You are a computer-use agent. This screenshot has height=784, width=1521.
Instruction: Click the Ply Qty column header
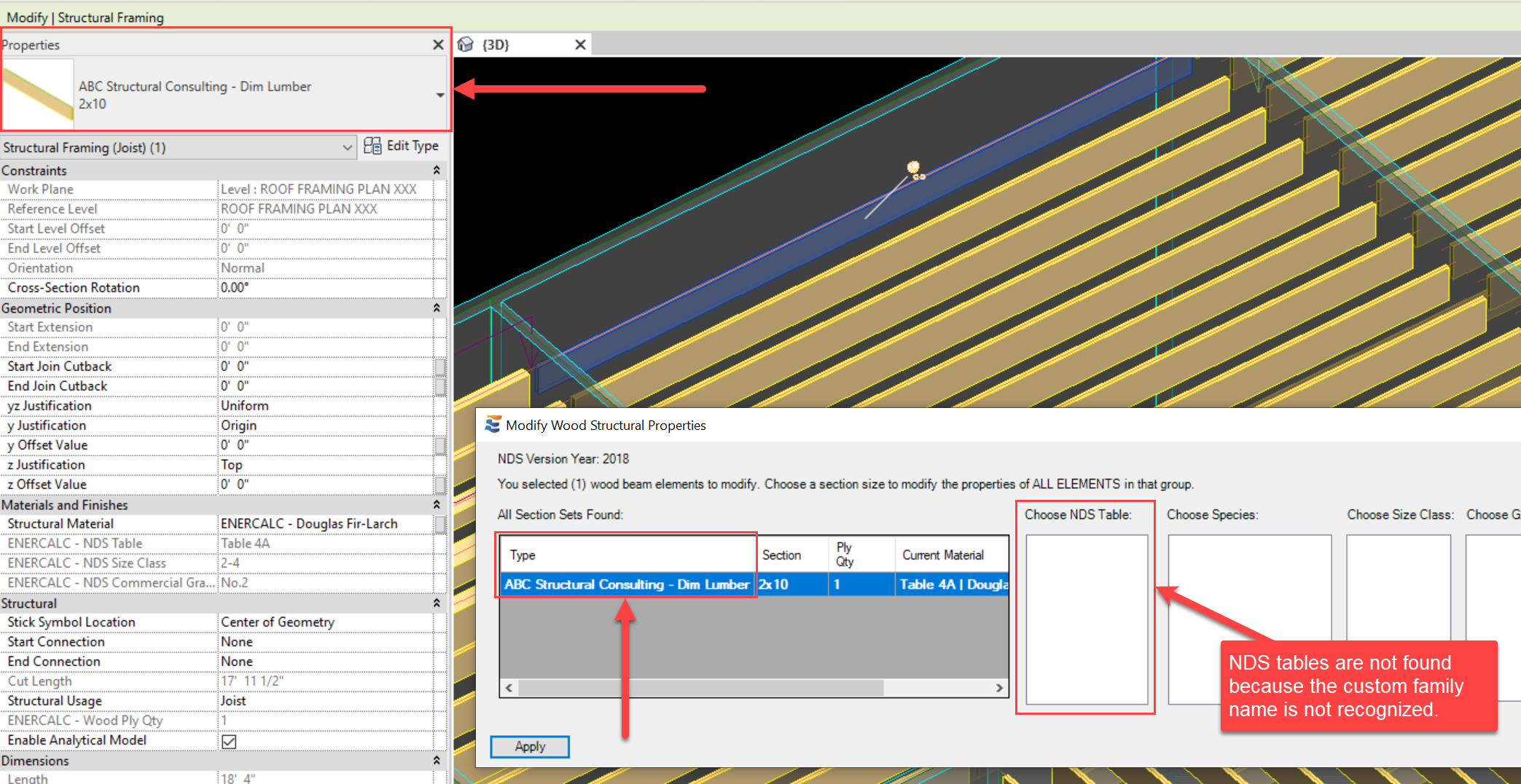[x=861, y=555]
